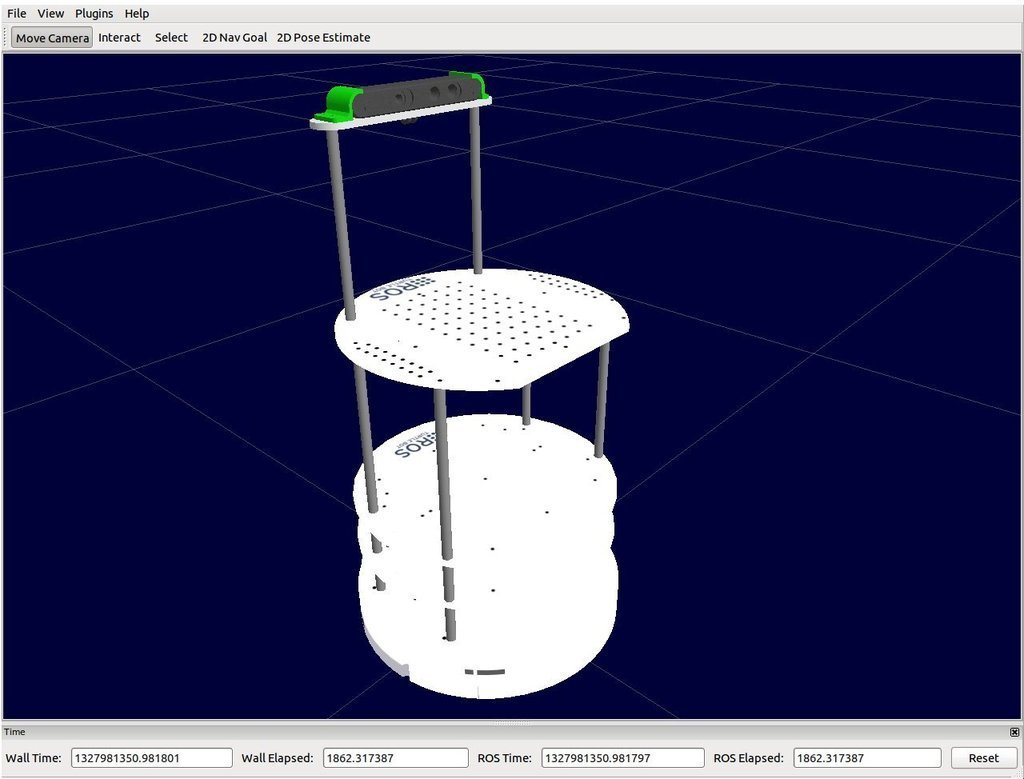This screenshot has width=1024, height=779.
Task: Open the View menu
Action: [x=50, y=13]
